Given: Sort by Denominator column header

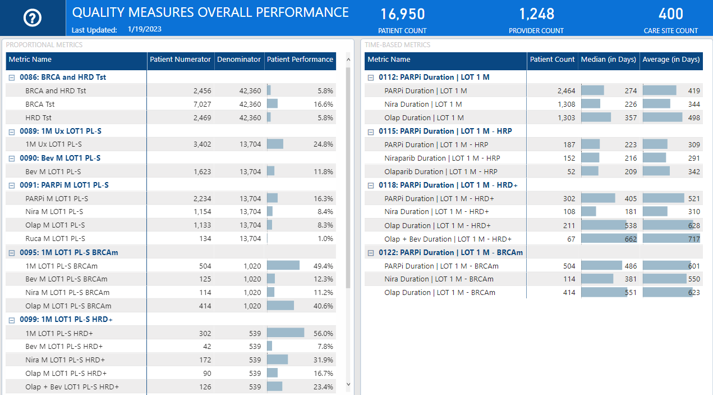Looking at the screenshot, I should pyautogui.click(x=239, y=61).
